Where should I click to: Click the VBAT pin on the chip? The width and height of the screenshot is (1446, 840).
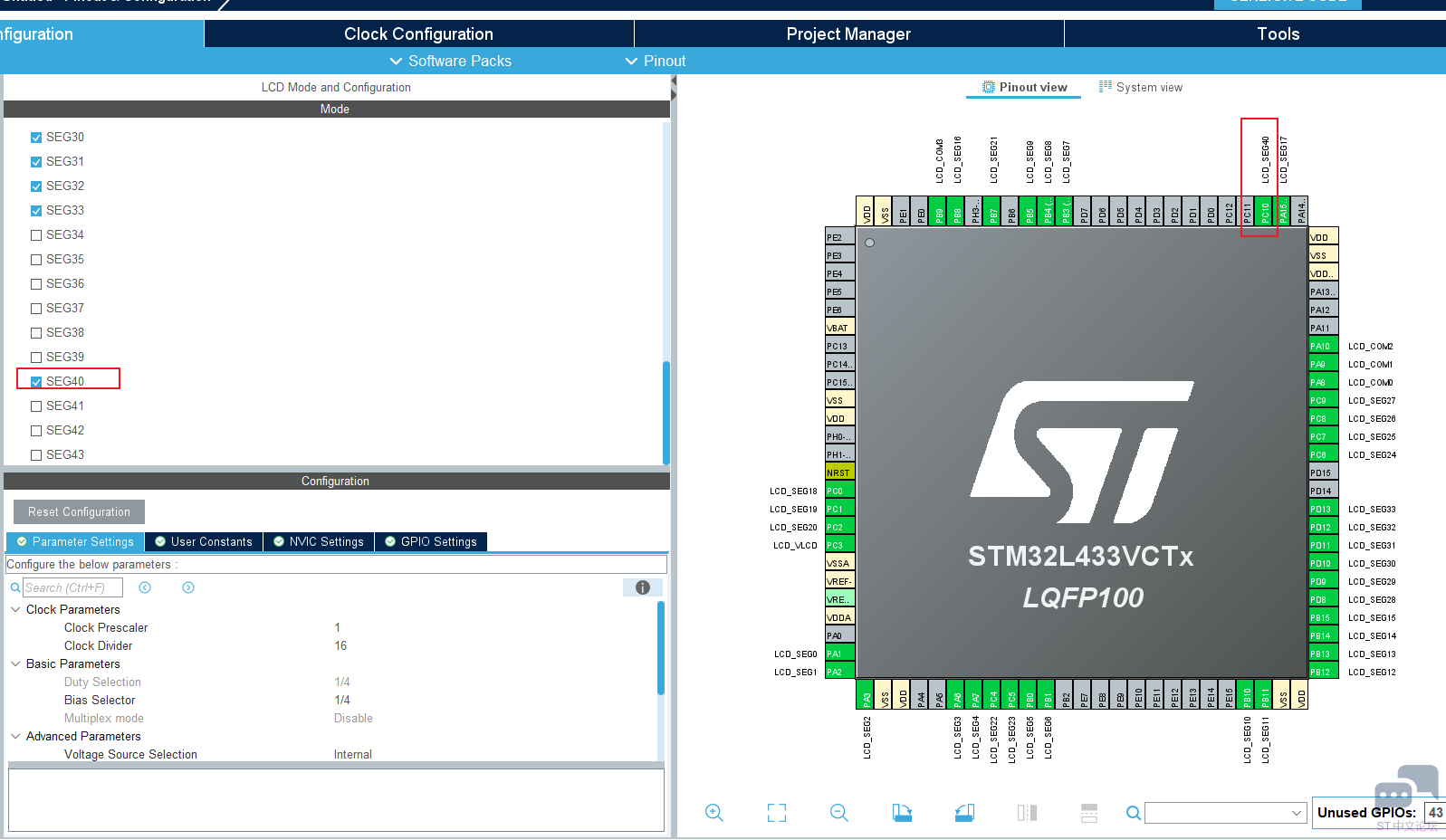[x=839, y=328]
